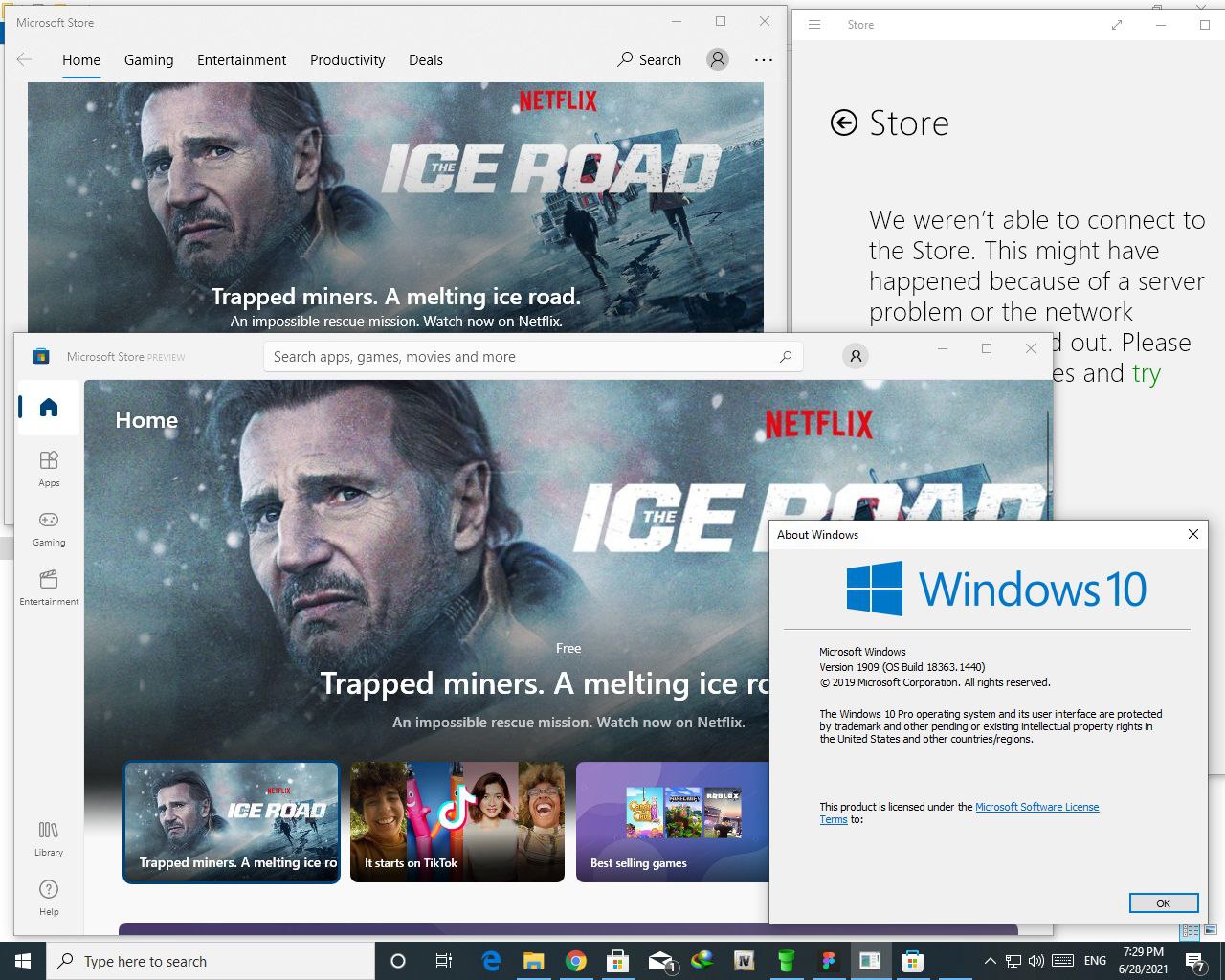
Task: Click the taskbar 'Type here to search' box
Action: click(x=211, y=961)
